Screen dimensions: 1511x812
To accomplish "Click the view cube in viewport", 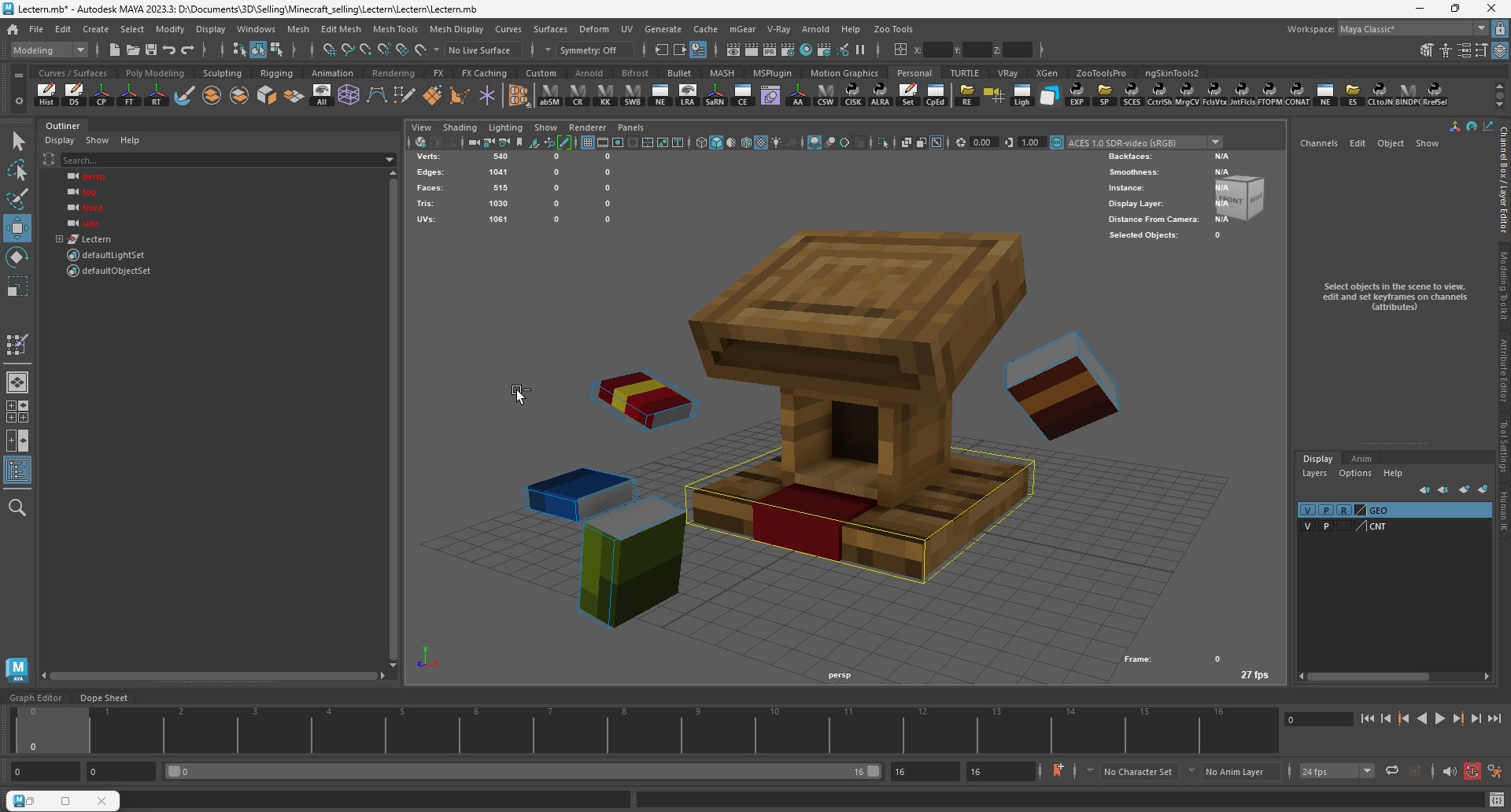I will pyautogui.click(x=1241, y=197).
